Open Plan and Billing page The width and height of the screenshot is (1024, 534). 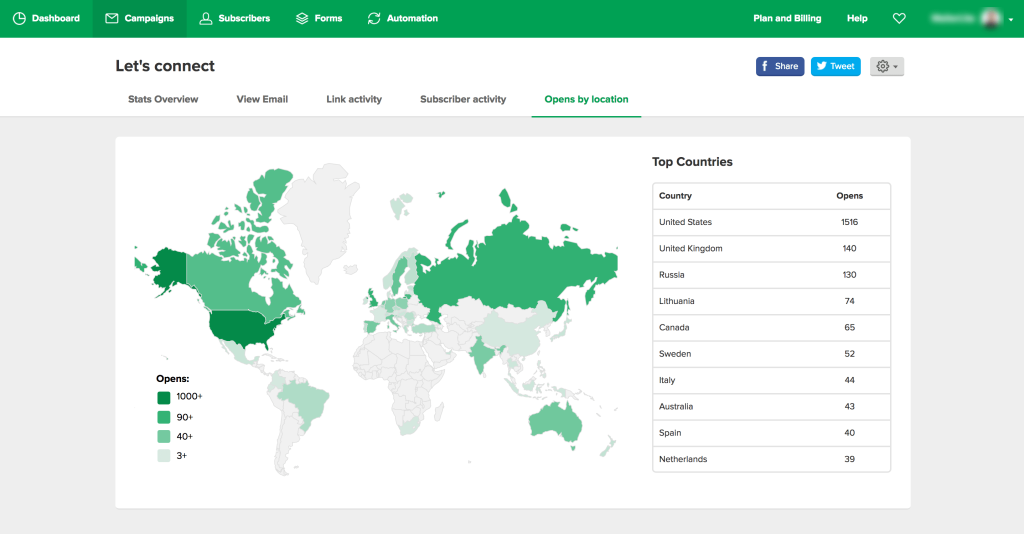tap(786, 18)
